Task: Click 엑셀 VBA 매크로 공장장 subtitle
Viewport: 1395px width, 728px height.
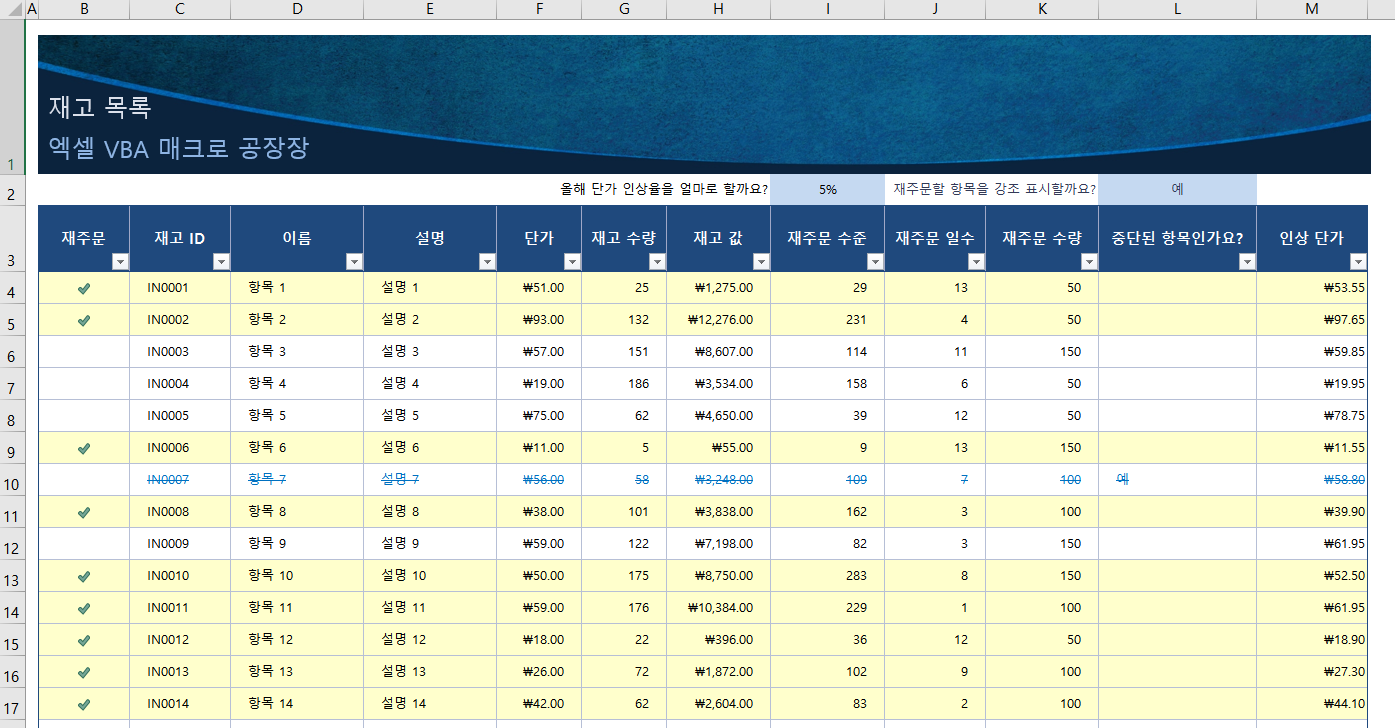Action: (179, 149)
